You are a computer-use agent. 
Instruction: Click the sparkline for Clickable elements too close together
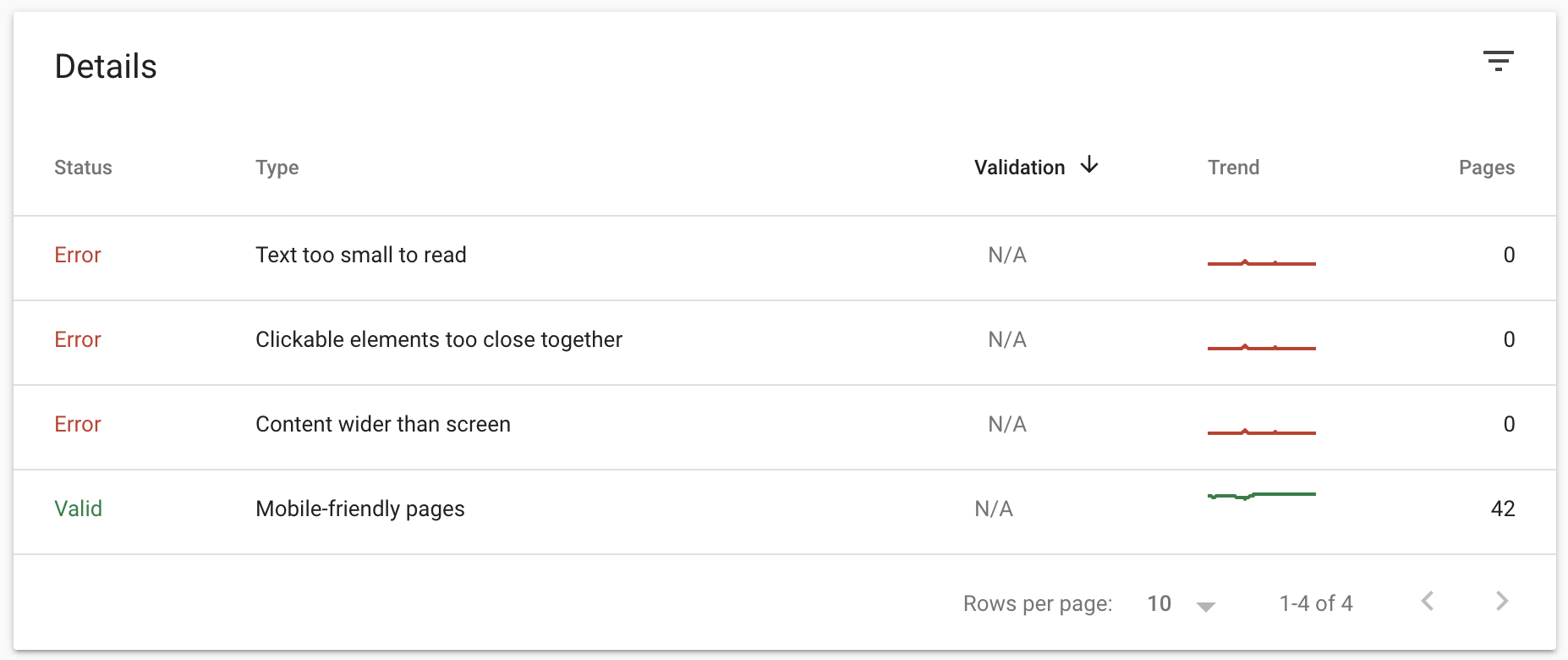click(1261, 345)
